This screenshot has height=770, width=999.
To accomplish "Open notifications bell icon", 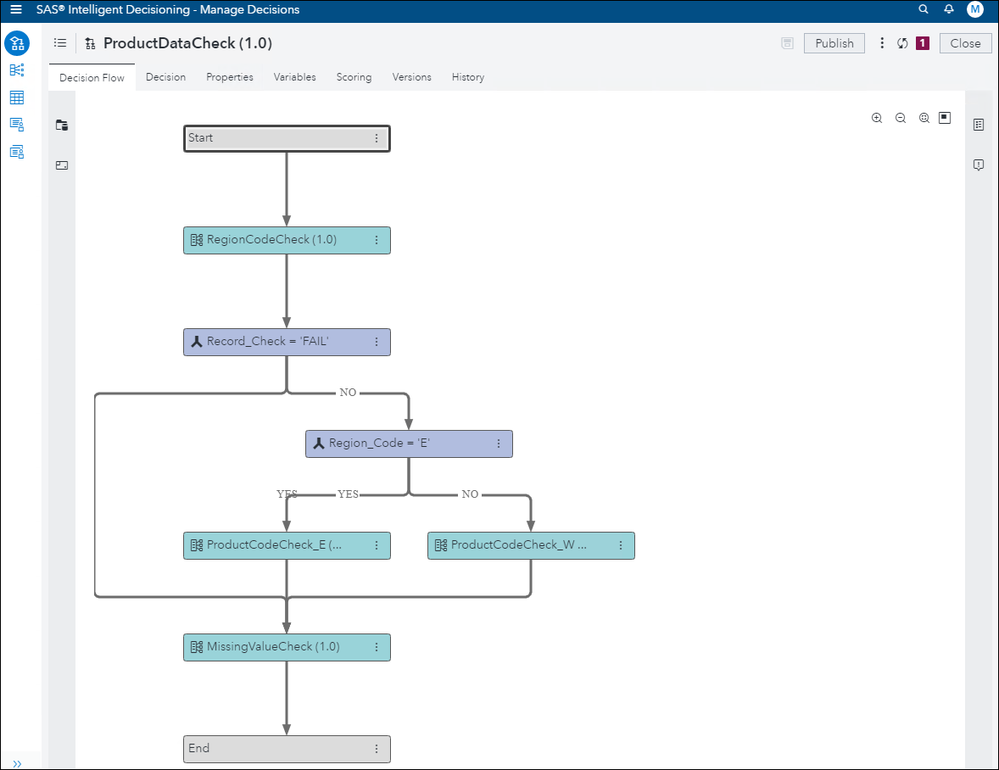I will click(x=949, y=9).
